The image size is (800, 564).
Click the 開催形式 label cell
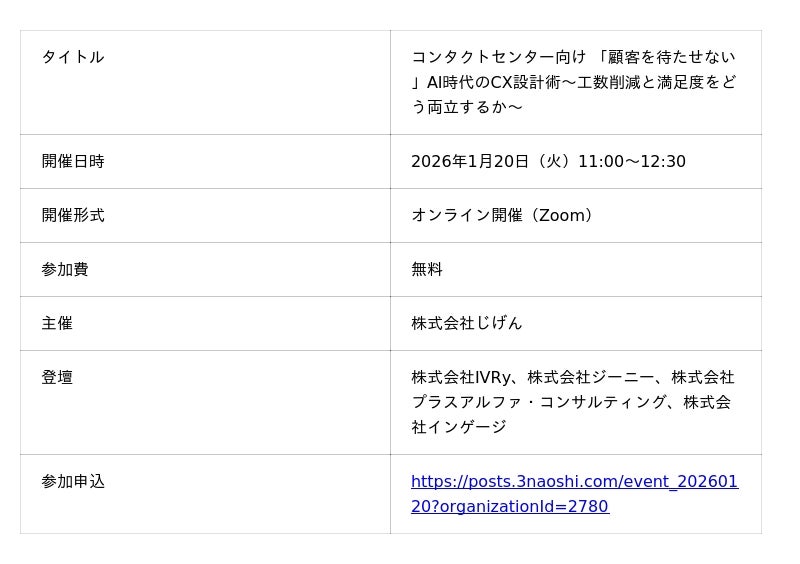(73, 216)
